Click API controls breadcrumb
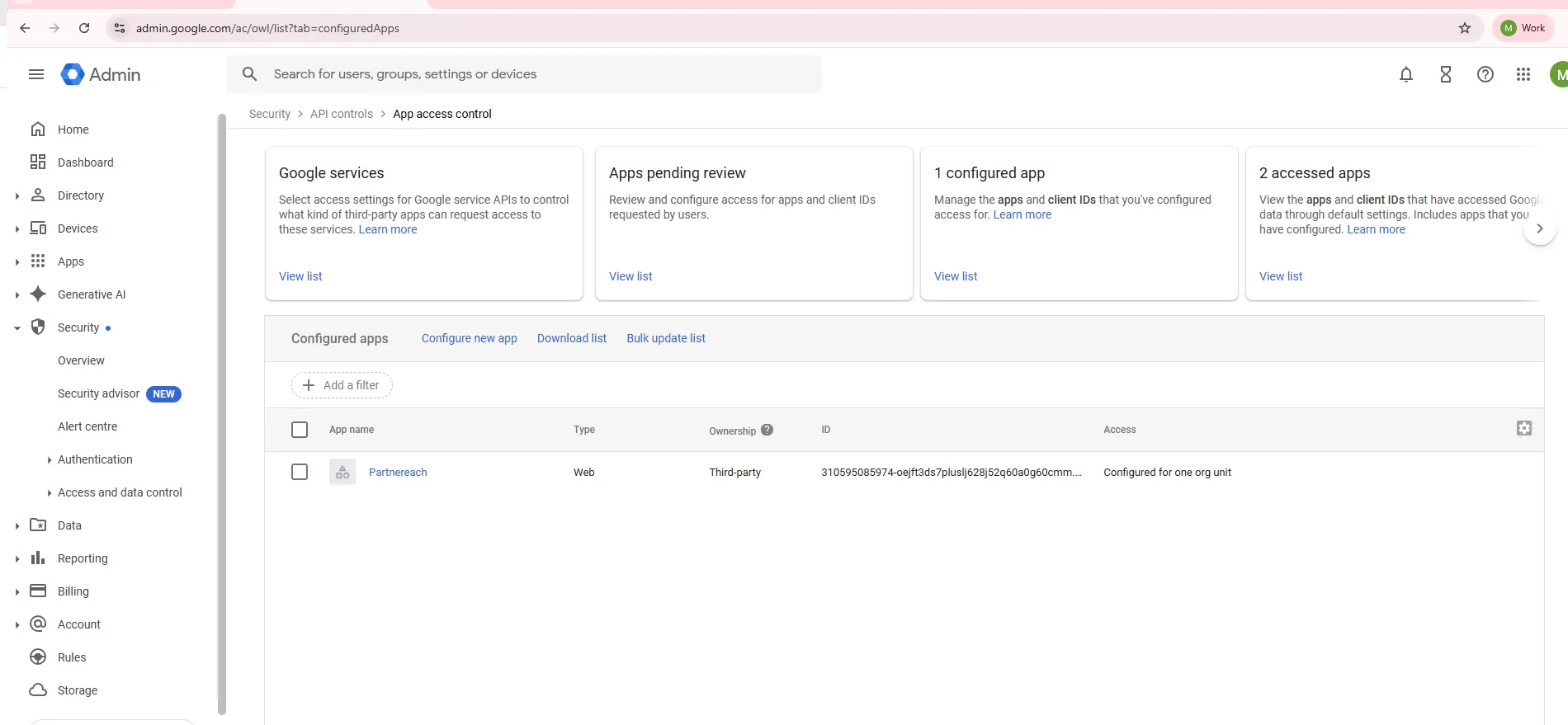 (x=342, y=114)
